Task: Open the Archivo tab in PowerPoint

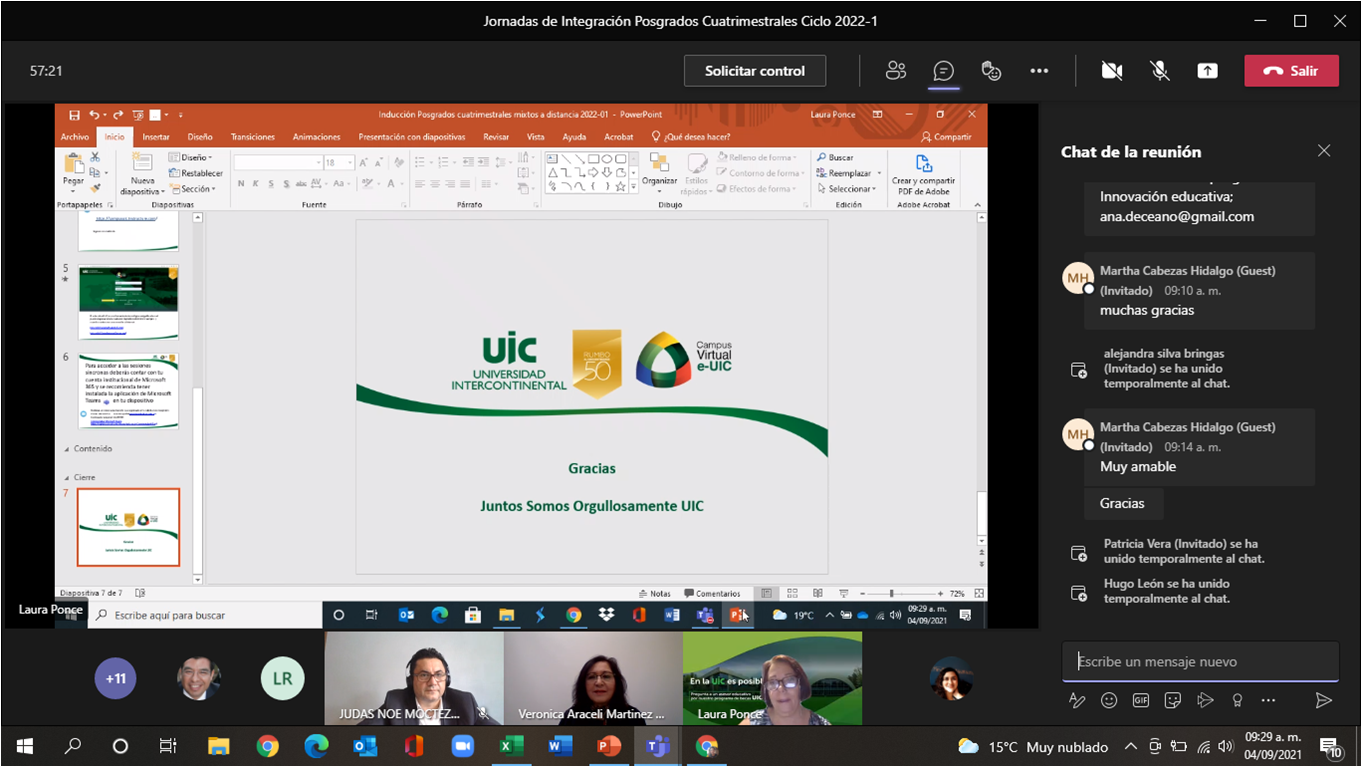Action: pyautogui.click(x=75, y=137)
